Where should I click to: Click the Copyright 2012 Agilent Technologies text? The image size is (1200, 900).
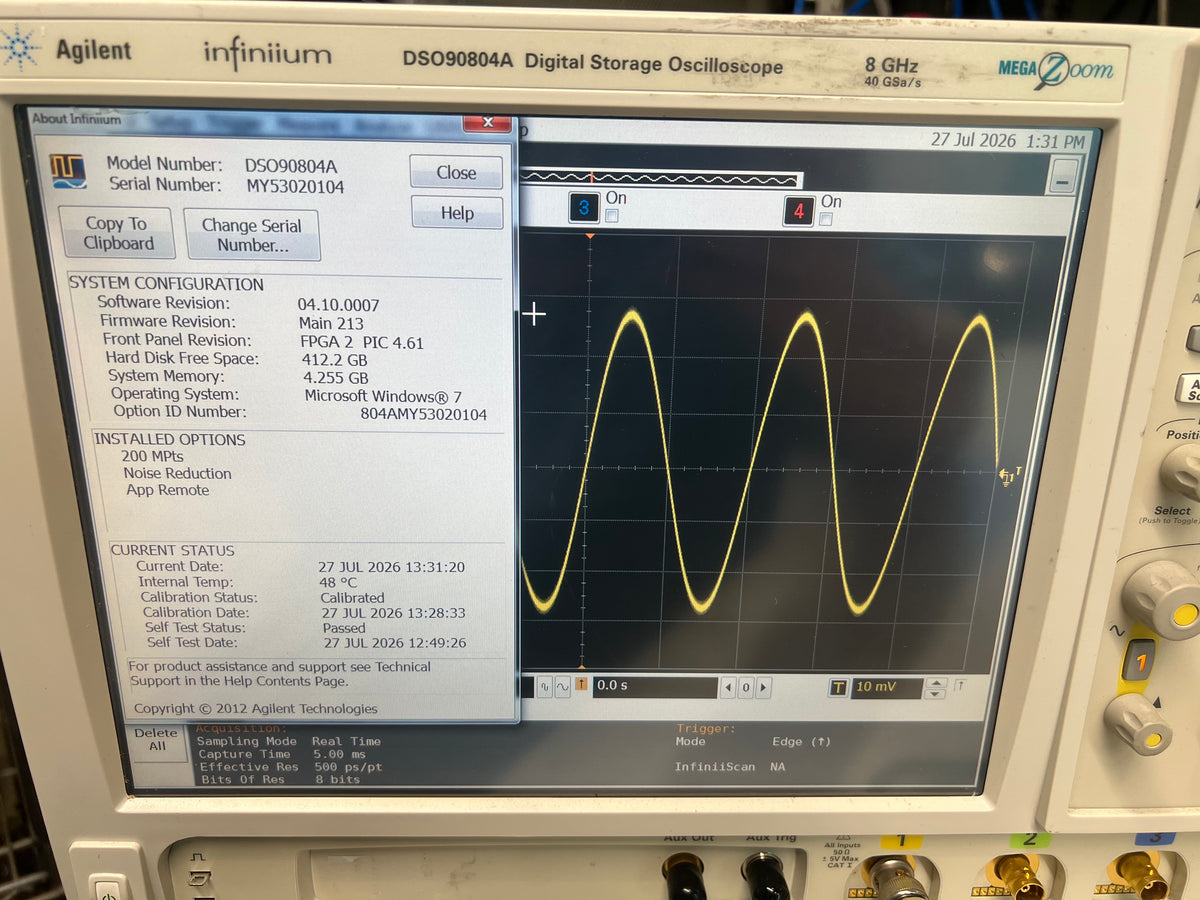pyautogui.click(x=256, y=708)
